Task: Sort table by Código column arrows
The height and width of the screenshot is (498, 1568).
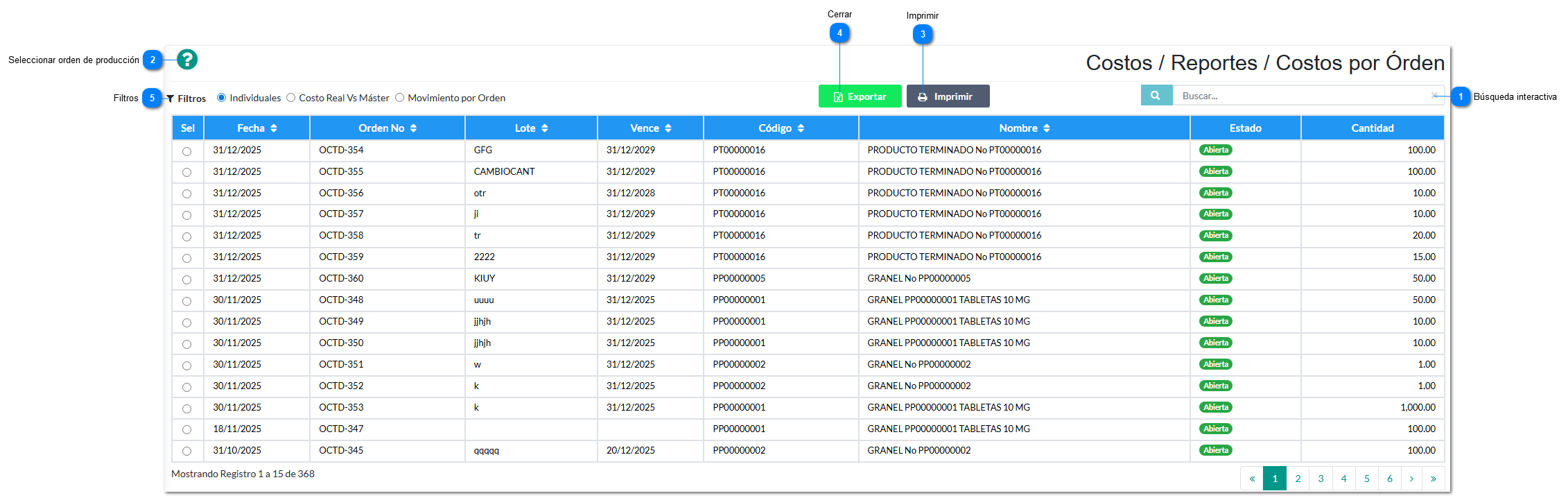Action: click(801, 128)
